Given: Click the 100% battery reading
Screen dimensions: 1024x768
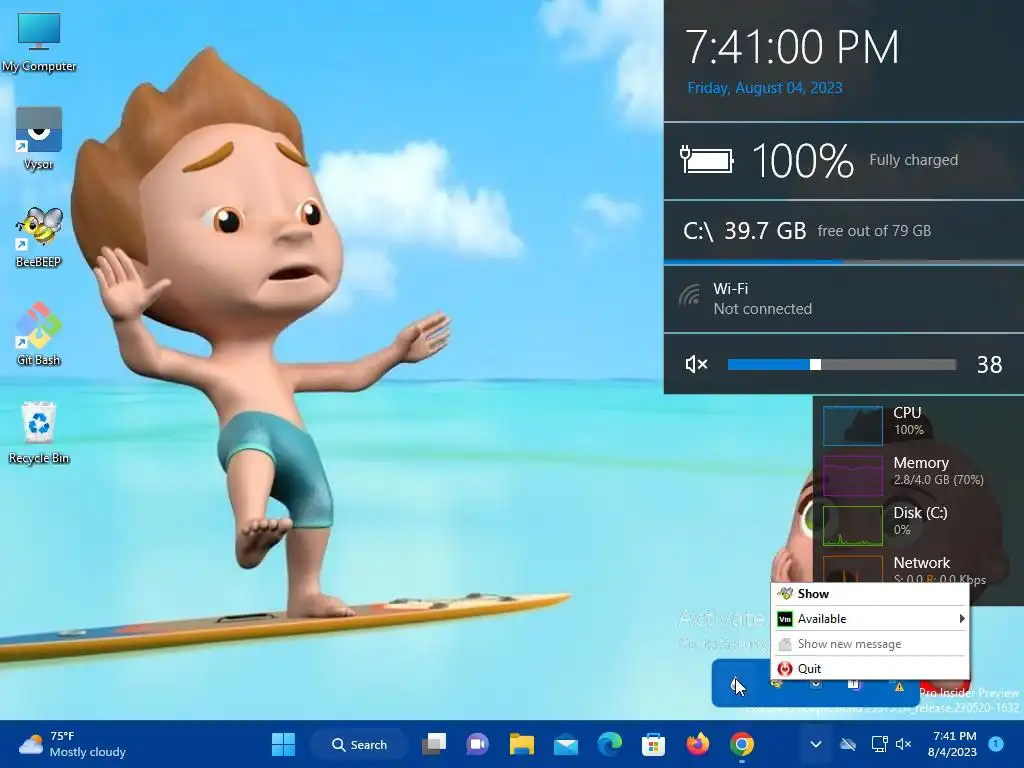Looking at the screenshot, I should 803,161.
